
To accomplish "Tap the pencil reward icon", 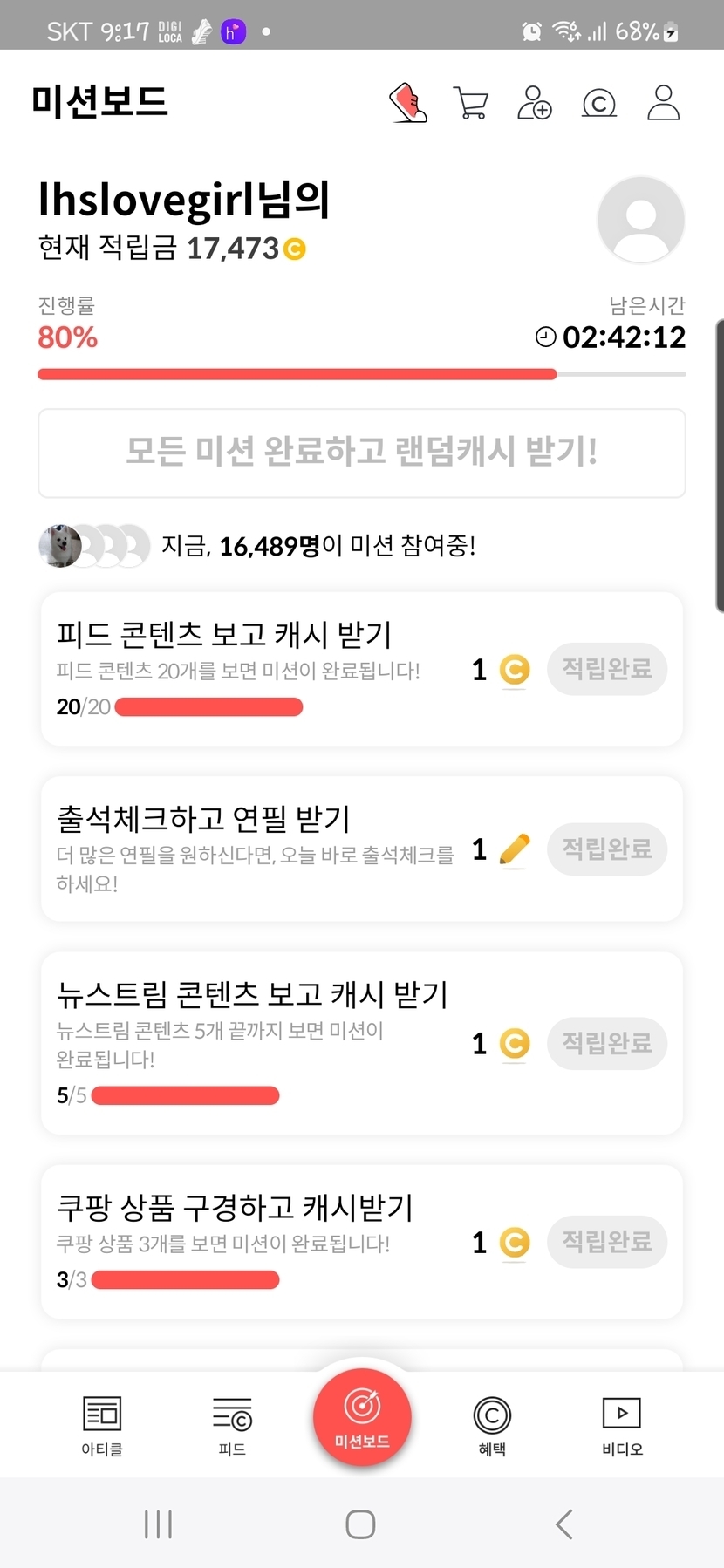I will pyautogui.click(x=515, y=849).
